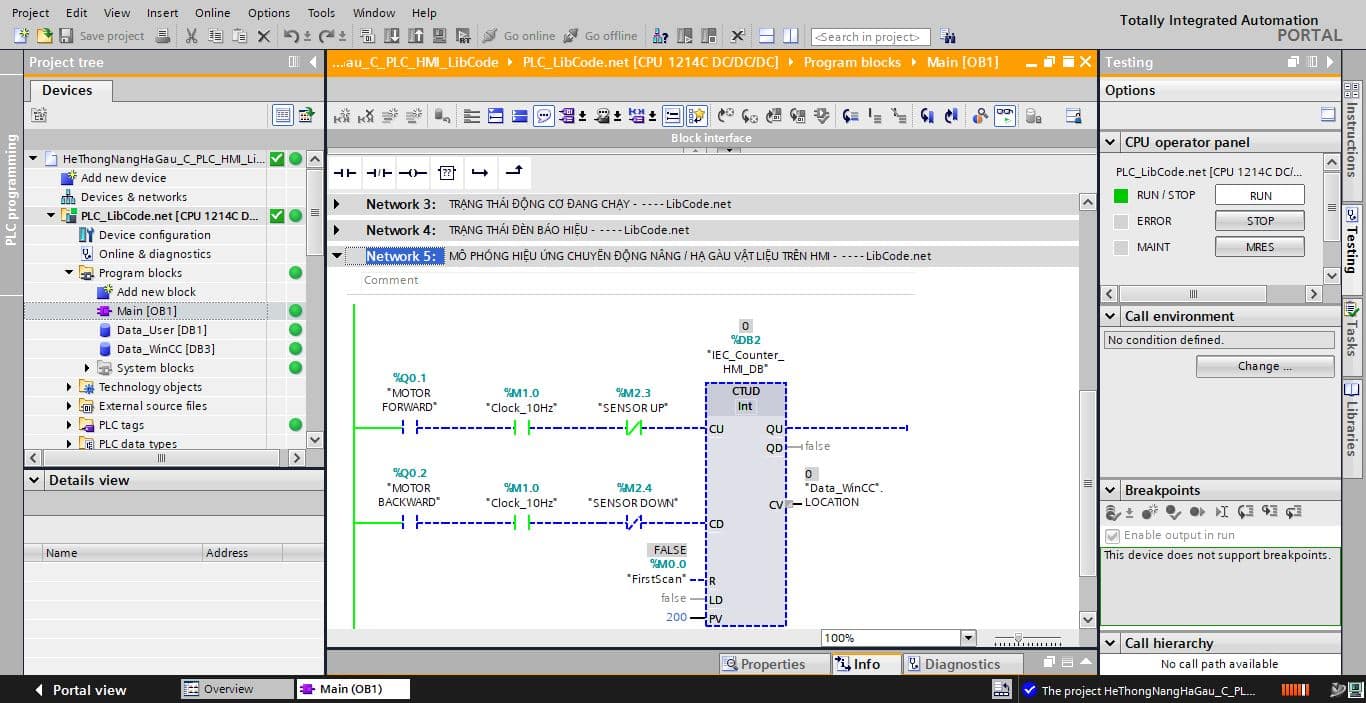Image resolution: width=1366 pixels, height=703 pixels.
Task: Expand Technology objects in project tree
Action: coord(69,387)
